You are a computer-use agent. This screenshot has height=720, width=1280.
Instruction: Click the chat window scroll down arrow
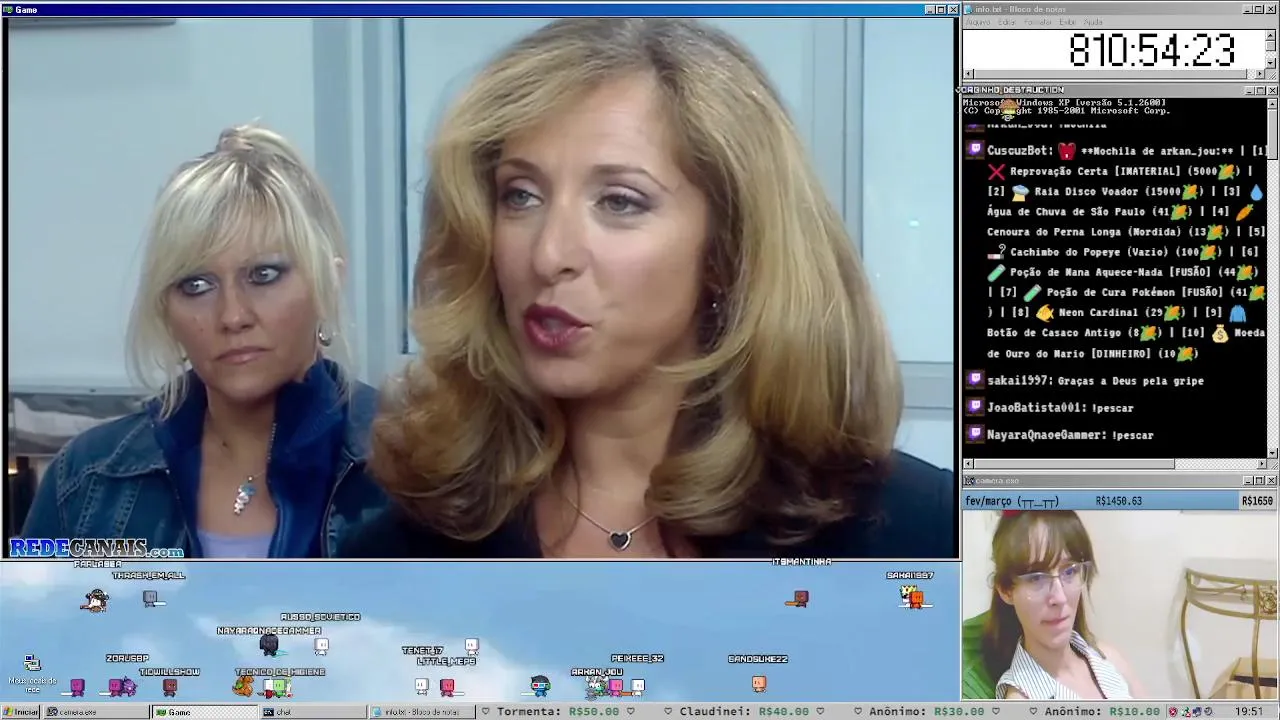pyautogui.click(x=1272, y=453)
